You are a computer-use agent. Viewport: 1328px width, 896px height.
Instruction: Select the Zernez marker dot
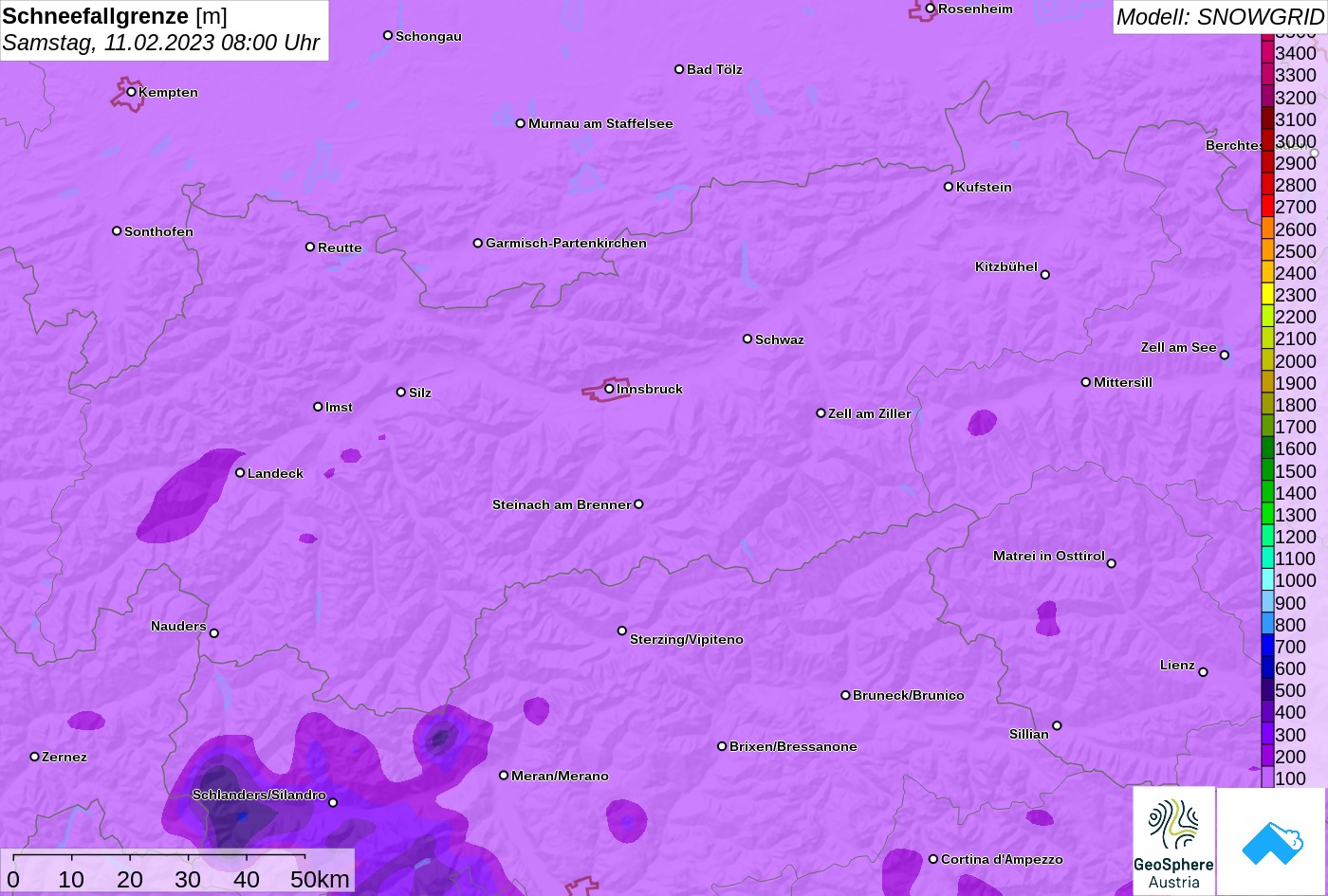click(35, 757)
